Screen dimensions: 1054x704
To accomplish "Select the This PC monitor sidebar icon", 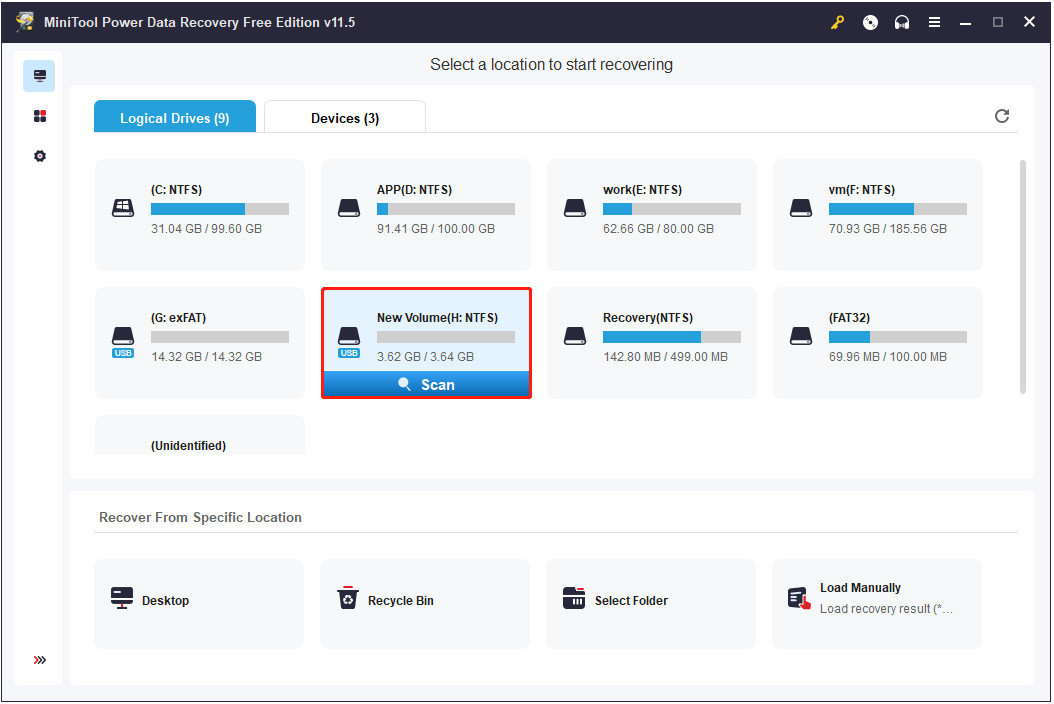I will 39,76.
